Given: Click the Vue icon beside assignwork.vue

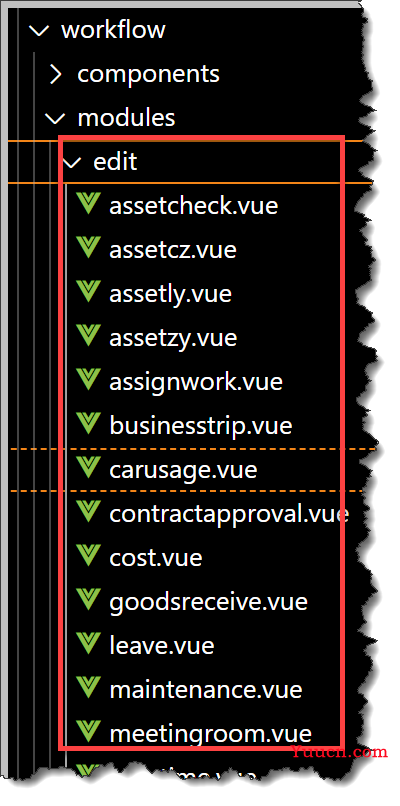Looking at the screenshot, I should point(87,380).
